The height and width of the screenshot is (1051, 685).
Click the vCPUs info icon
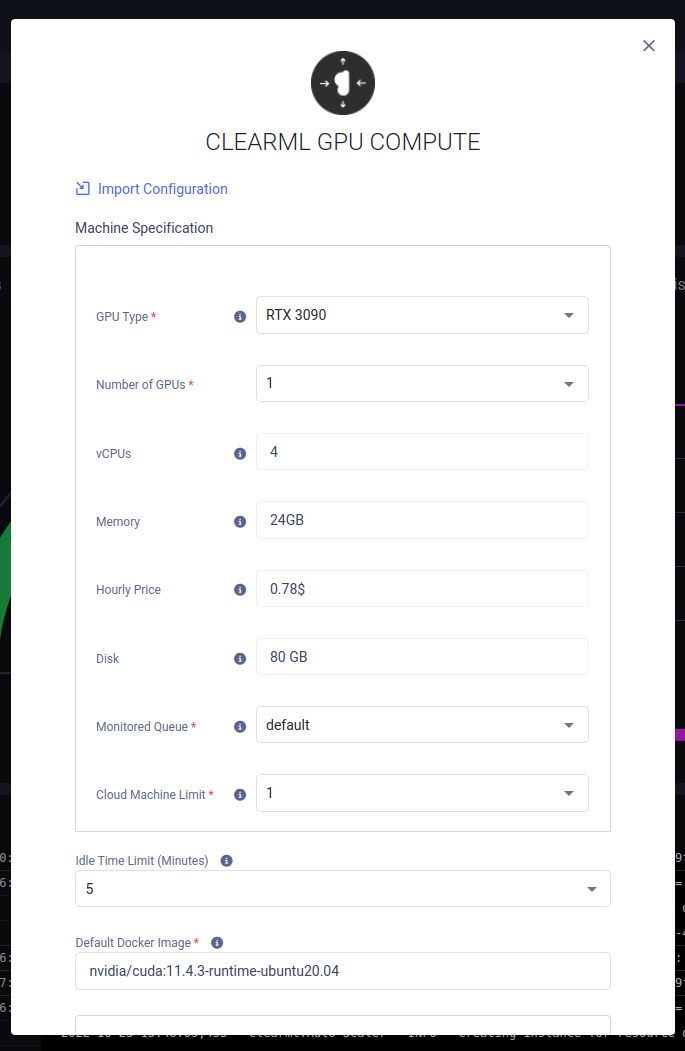(240, 453)
